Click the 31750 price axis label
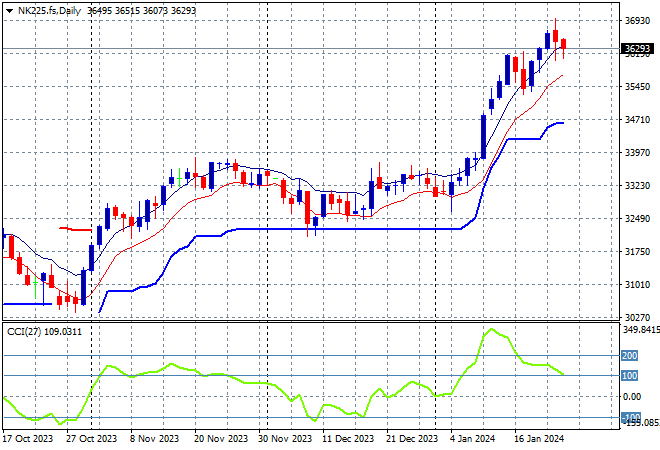This screenshot has height=450, width=660. point(637,252)
